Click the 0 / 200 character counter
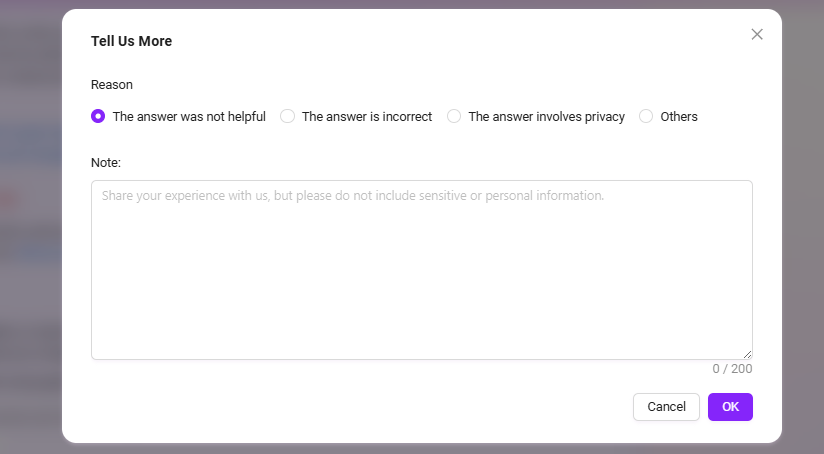 pyautogui.click(x=732, y=369)
